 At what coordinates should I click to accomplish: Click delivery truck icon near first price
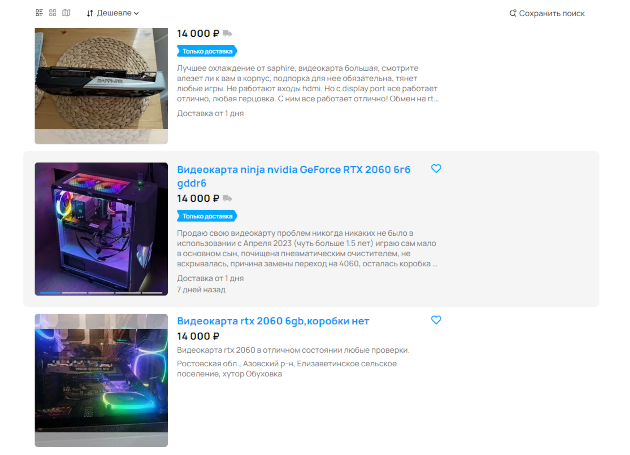click(227, 33)
